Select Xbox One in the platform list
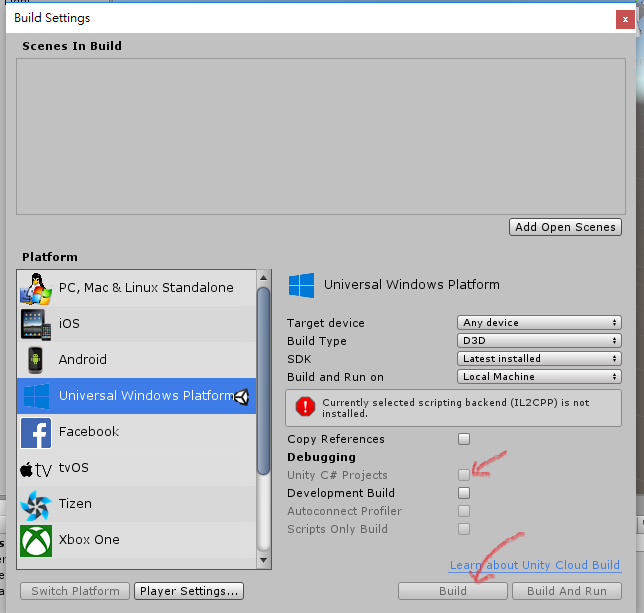The image size is (644, 613). pyautogui.click(x=136, y=540)
